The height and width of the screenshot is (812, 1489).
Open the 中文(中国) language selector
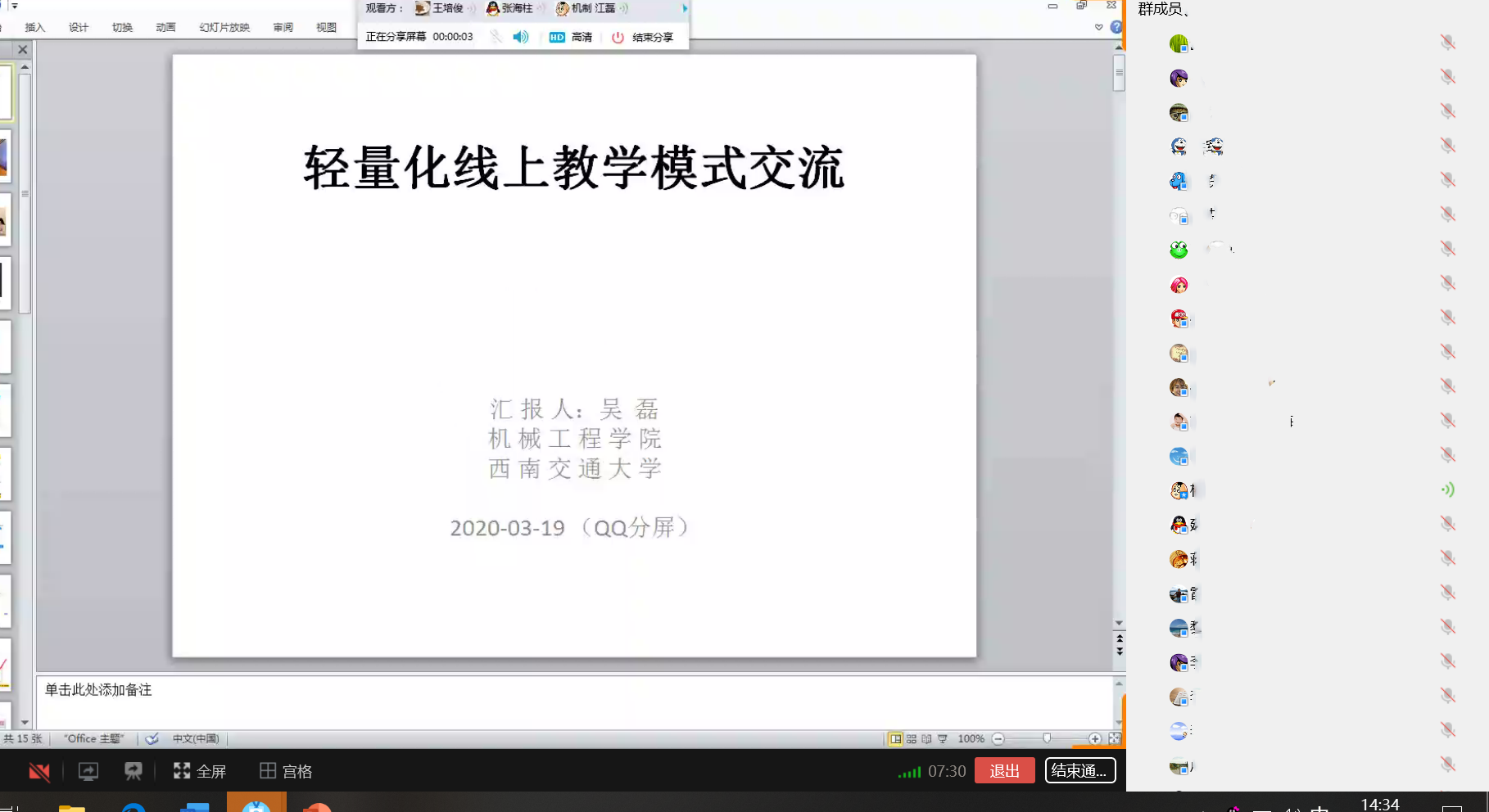click(x=196, y=738)
